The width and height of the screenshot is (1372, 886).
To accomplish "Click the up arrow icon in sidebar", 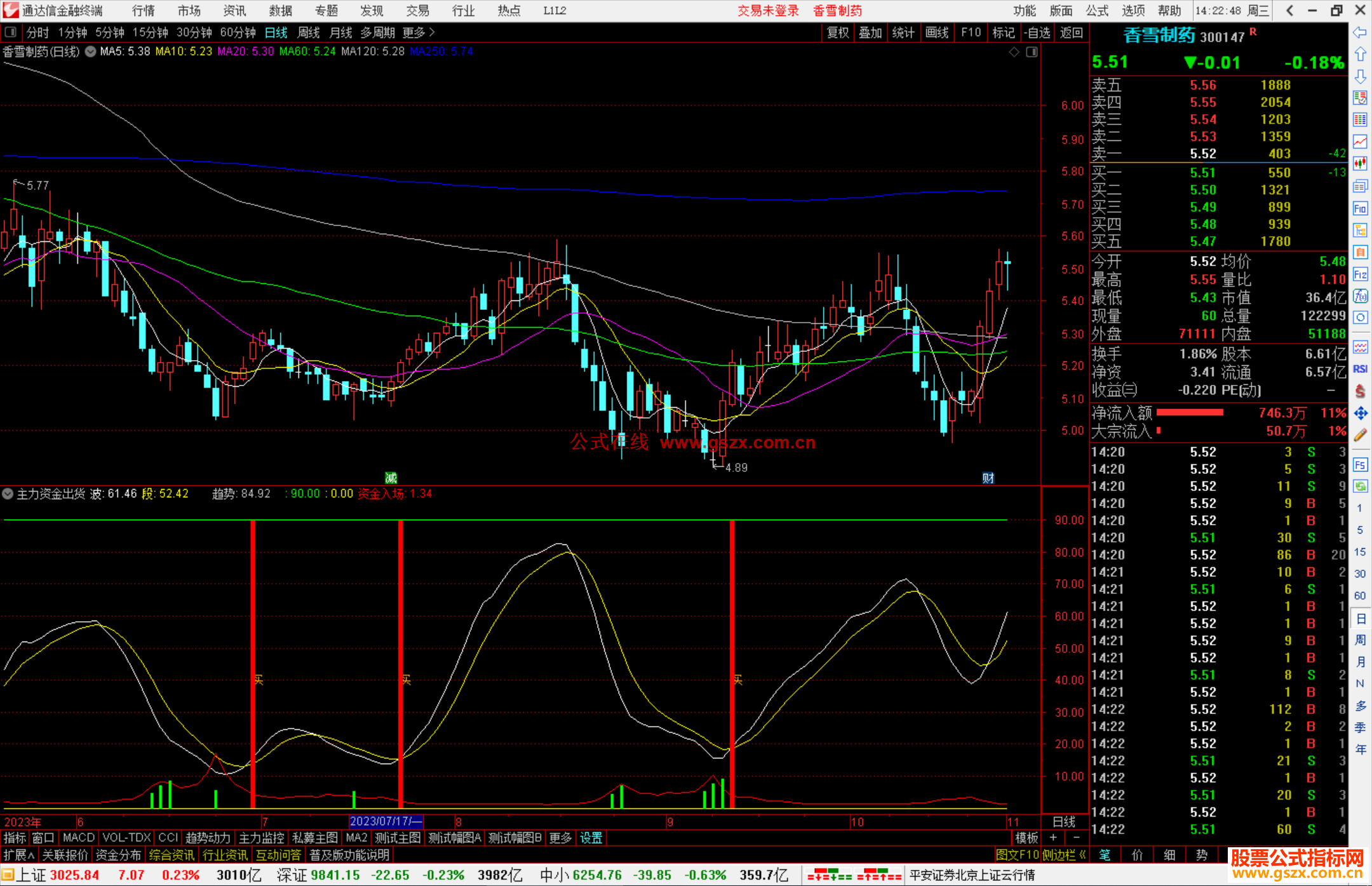I will tap(1360, 55).
